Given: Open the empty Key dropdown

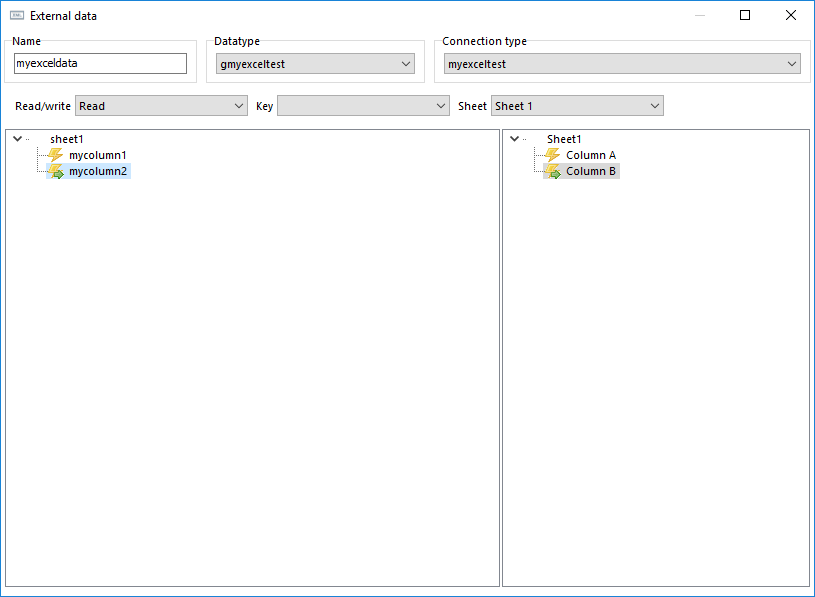Looking at the screenshot, I should [363, 106].
